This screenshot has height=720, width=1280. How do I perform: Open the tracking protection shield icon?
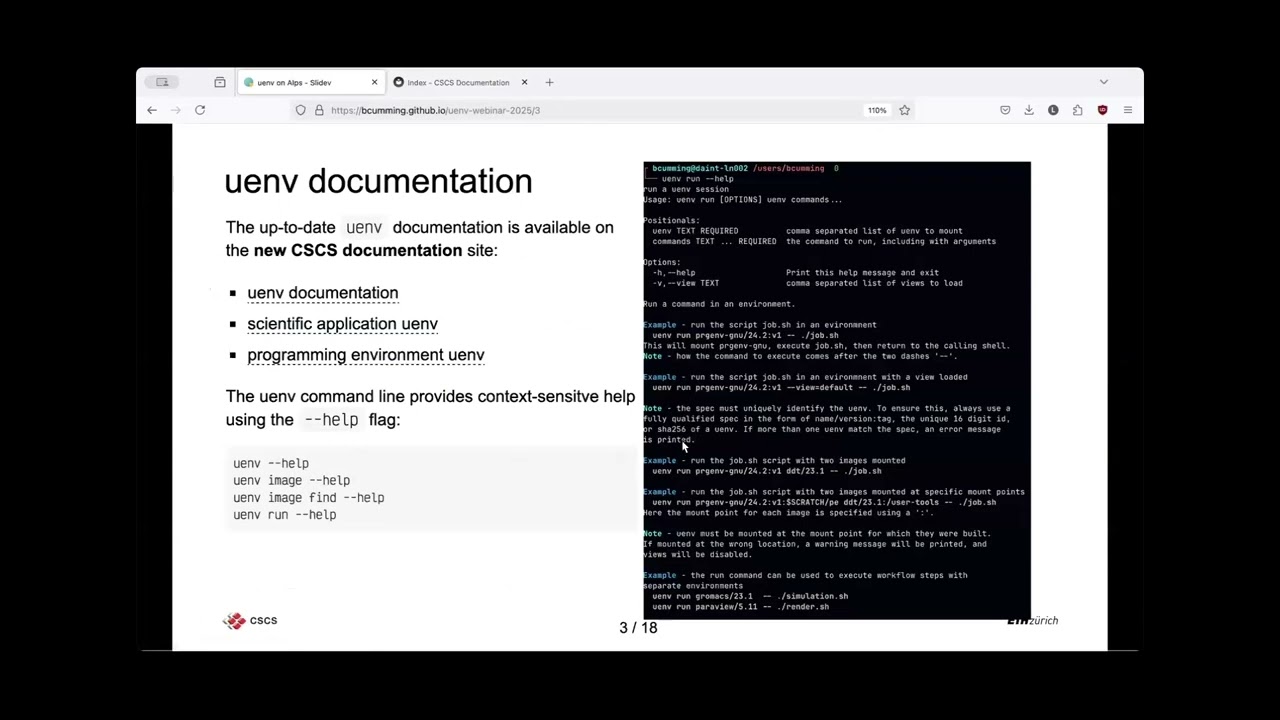click(300, 110)
